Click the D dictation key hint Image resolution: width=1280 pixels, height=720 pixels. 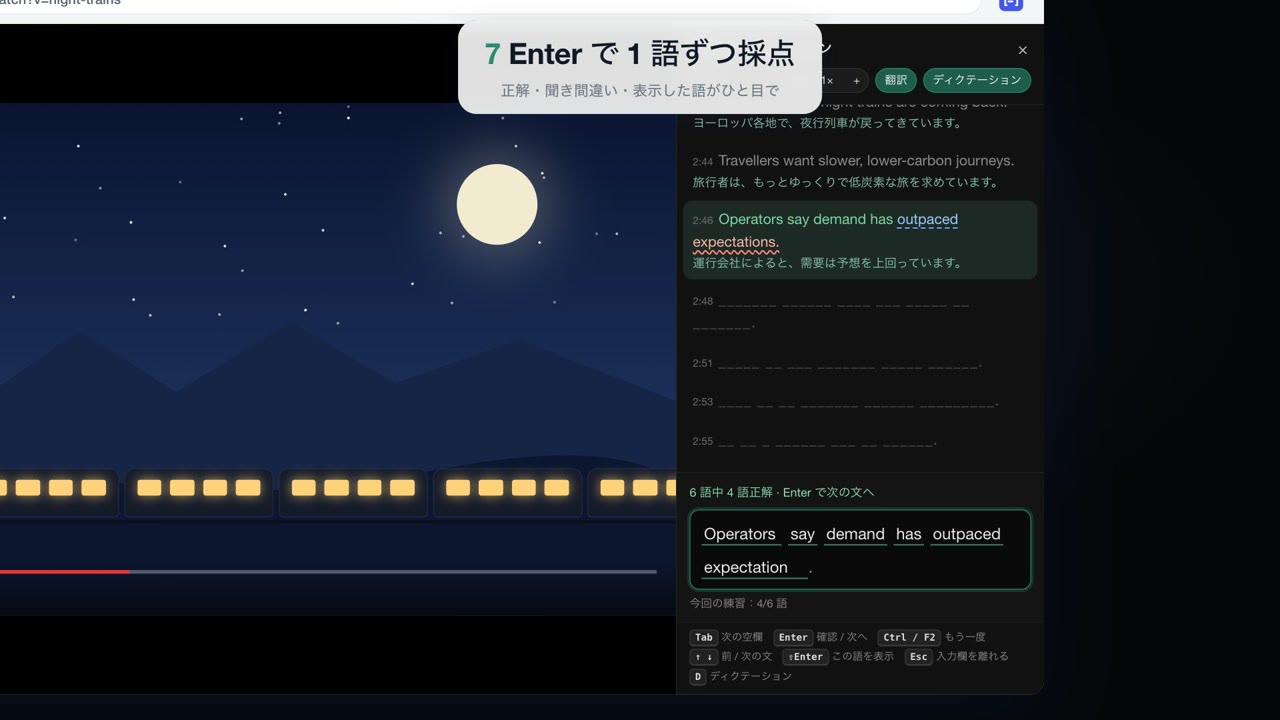pos(698,677)
